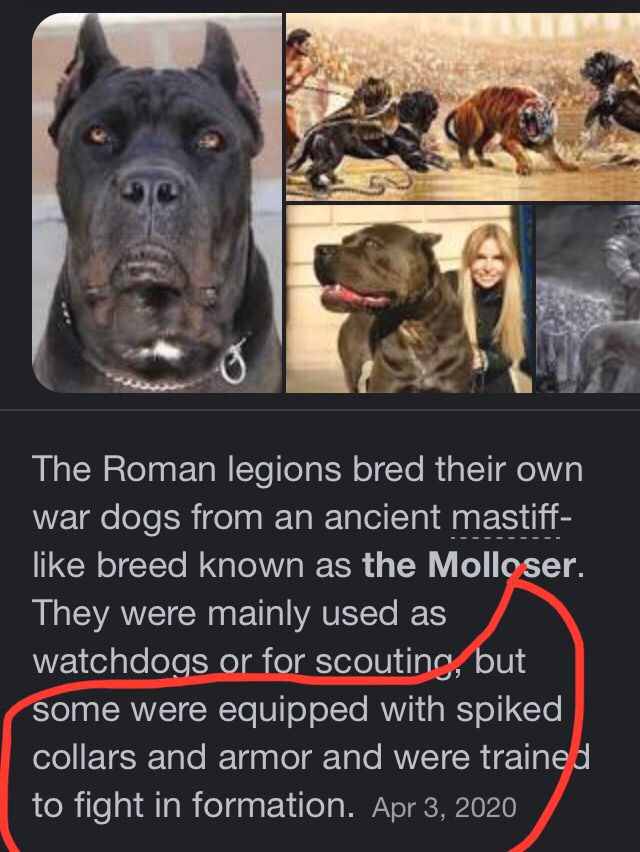Tap the chain collar ring on black dog
The image size is (640, 852).
point(233,361)
